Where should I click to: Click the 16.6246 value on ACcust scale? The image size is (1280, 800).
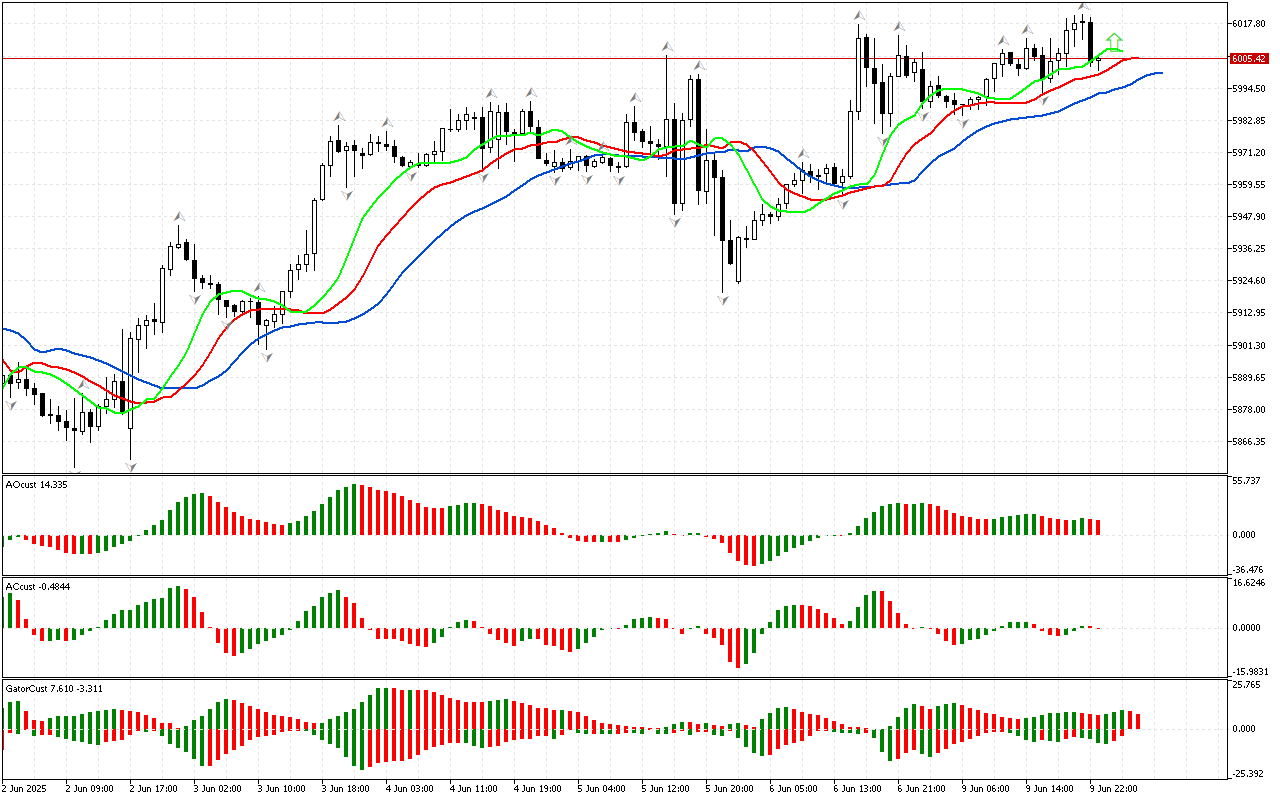click(x=1248, y=582)
